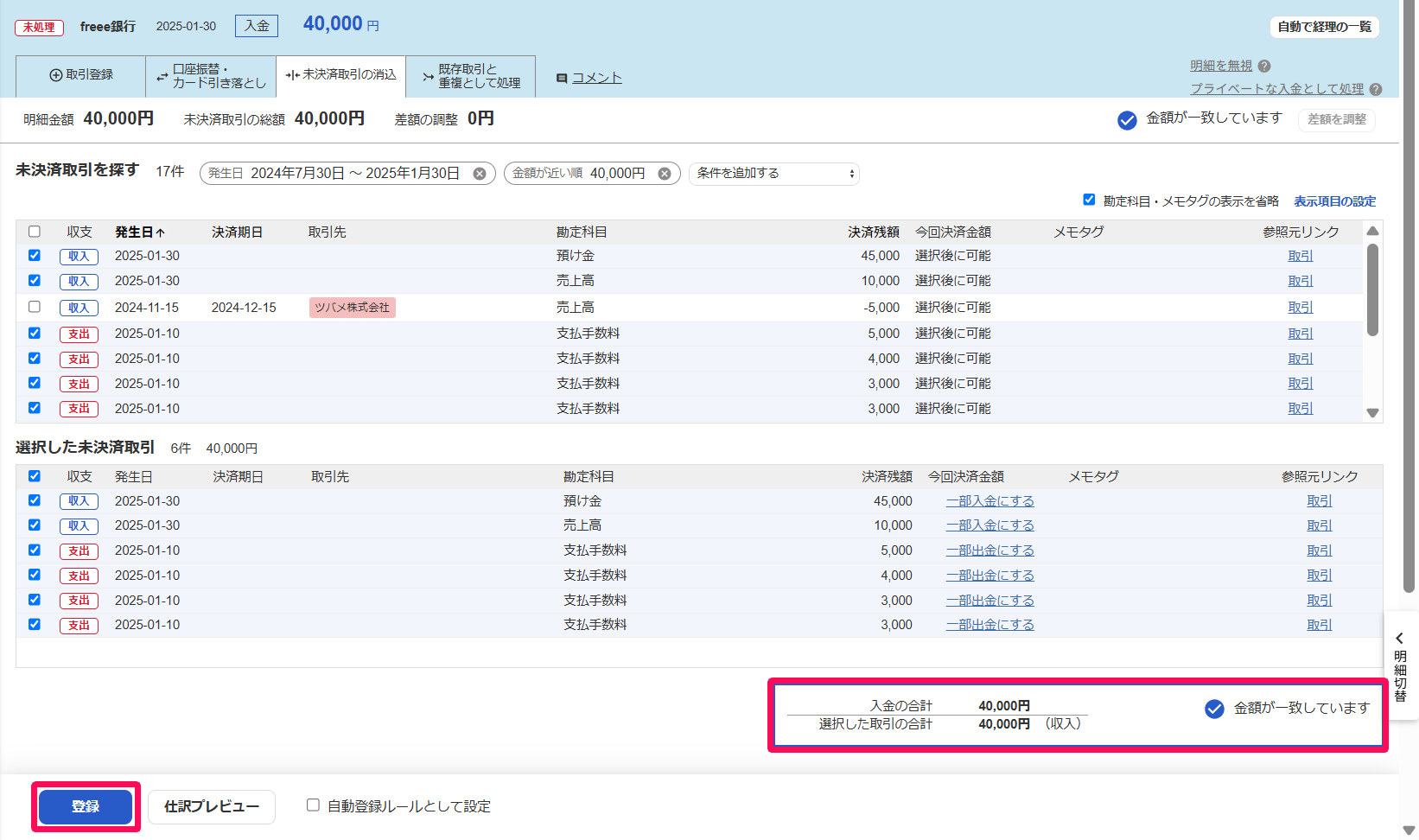Click the 決済期日 2024-12-15 cell
The image size is (1419, 840).
pos(244,308)
